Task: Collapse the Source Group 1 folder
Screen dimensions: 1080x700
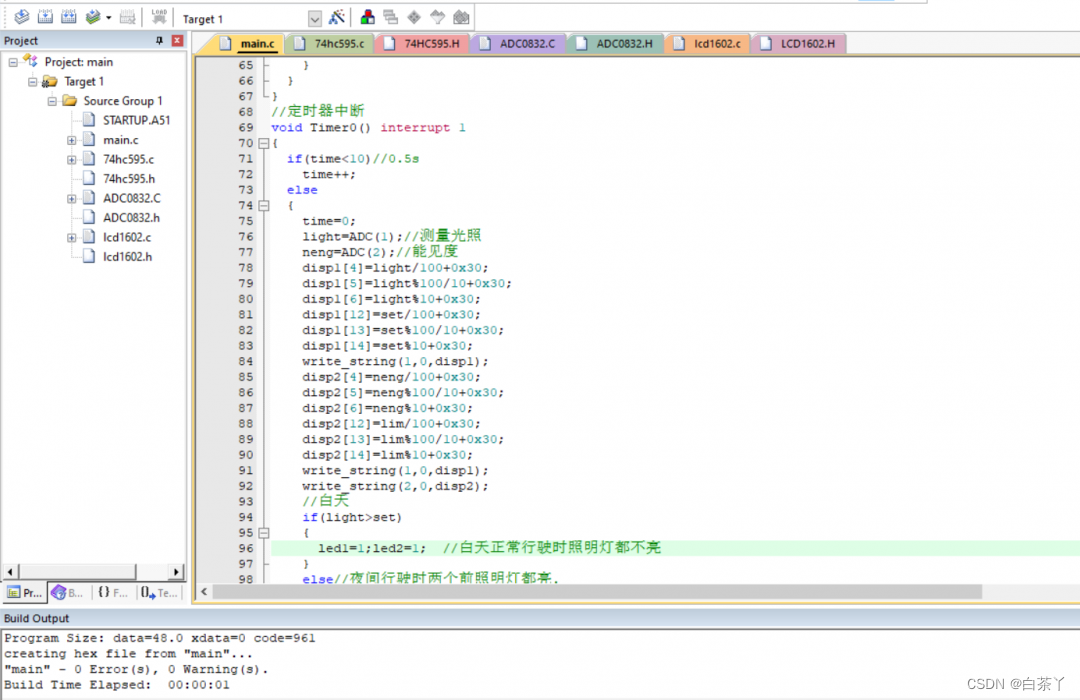Action: pyautogui.click(x=52, y=101)
